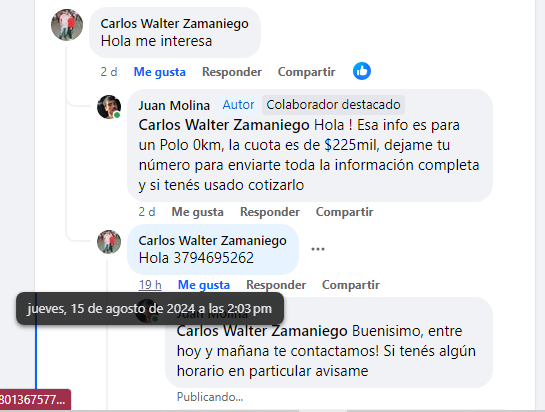Click the Autor badge next to Juan Molina

tap(238, 105)
